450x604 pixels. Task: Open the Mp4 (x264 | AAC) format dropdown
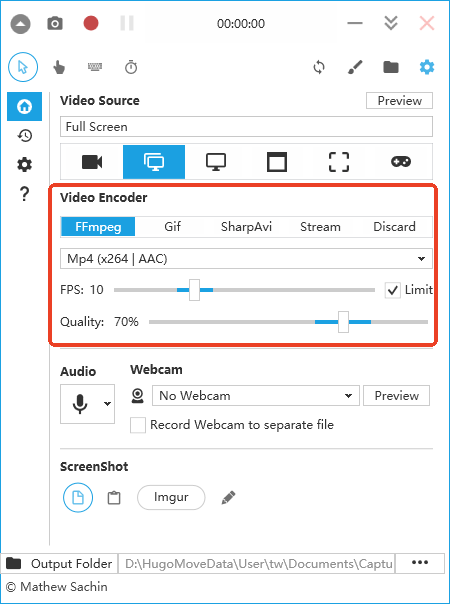click(246, 258)
